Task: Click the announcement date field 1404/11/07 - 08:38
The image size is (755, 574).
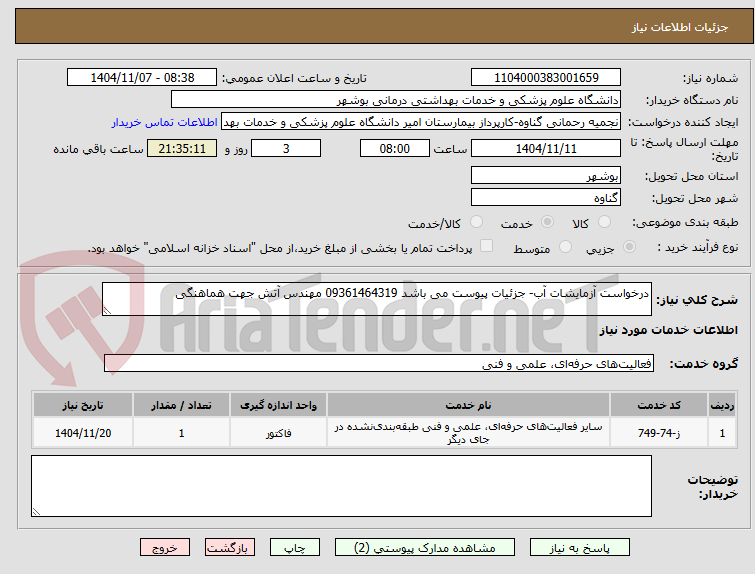Action: (x=142, y=78)
